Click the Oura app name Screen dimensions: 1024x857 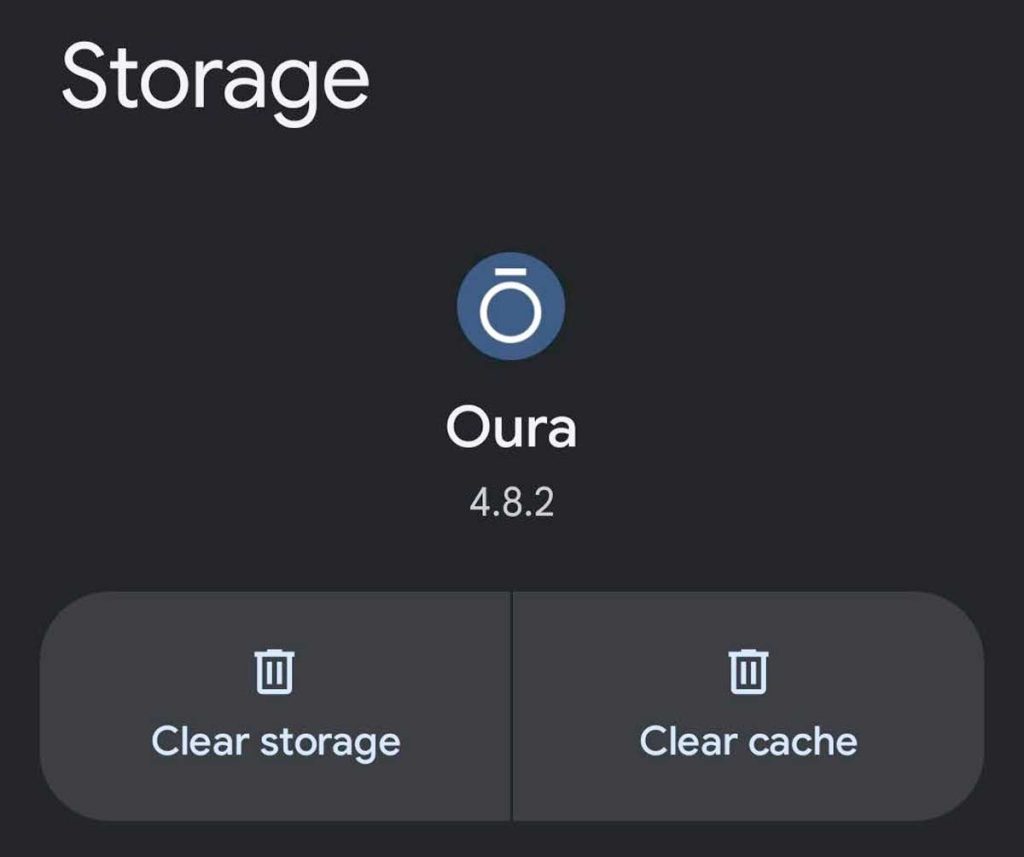(x=511, y=428)
